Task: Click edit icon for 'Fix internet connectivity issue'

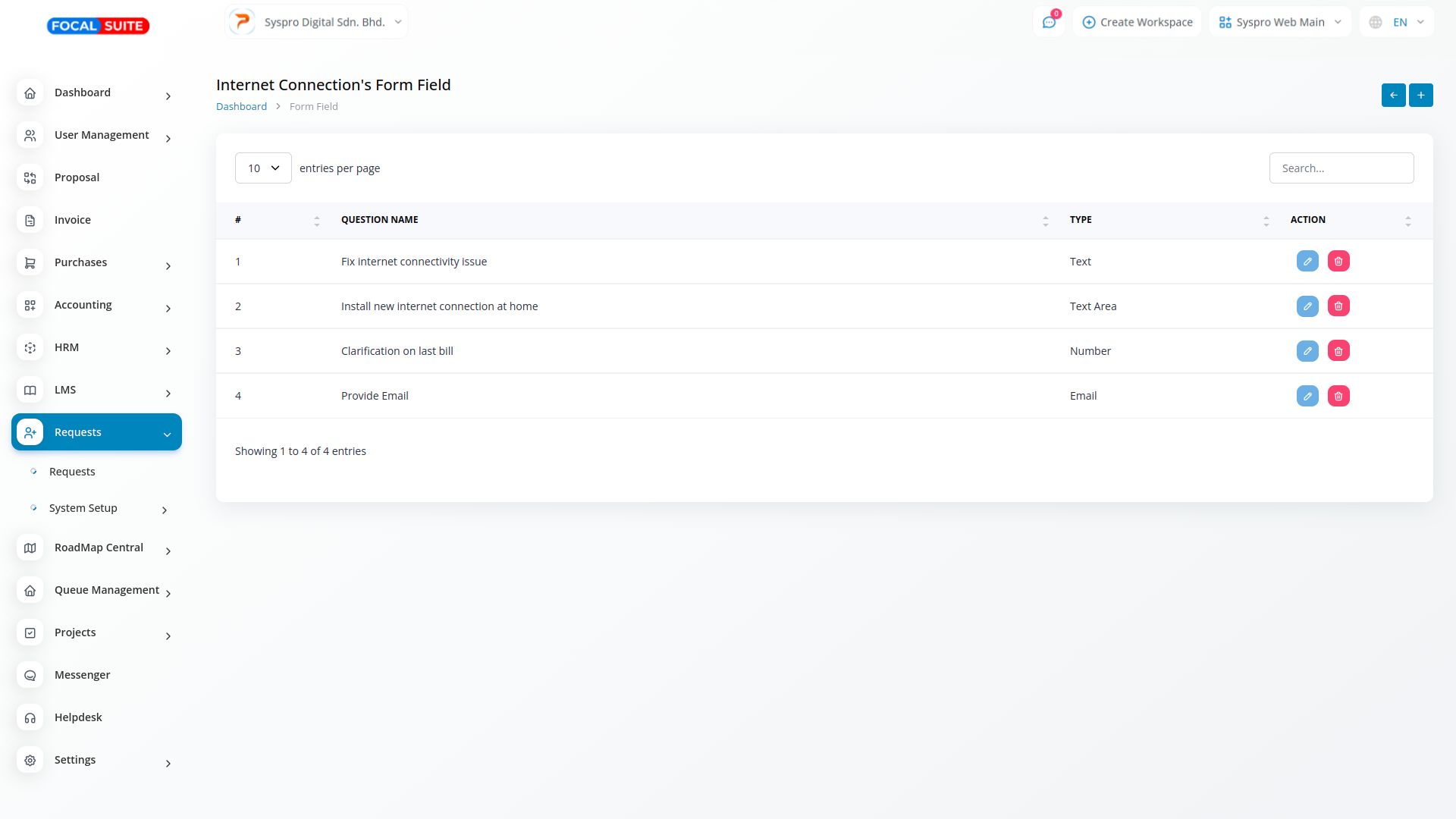Action: (x=1307, y=262)
